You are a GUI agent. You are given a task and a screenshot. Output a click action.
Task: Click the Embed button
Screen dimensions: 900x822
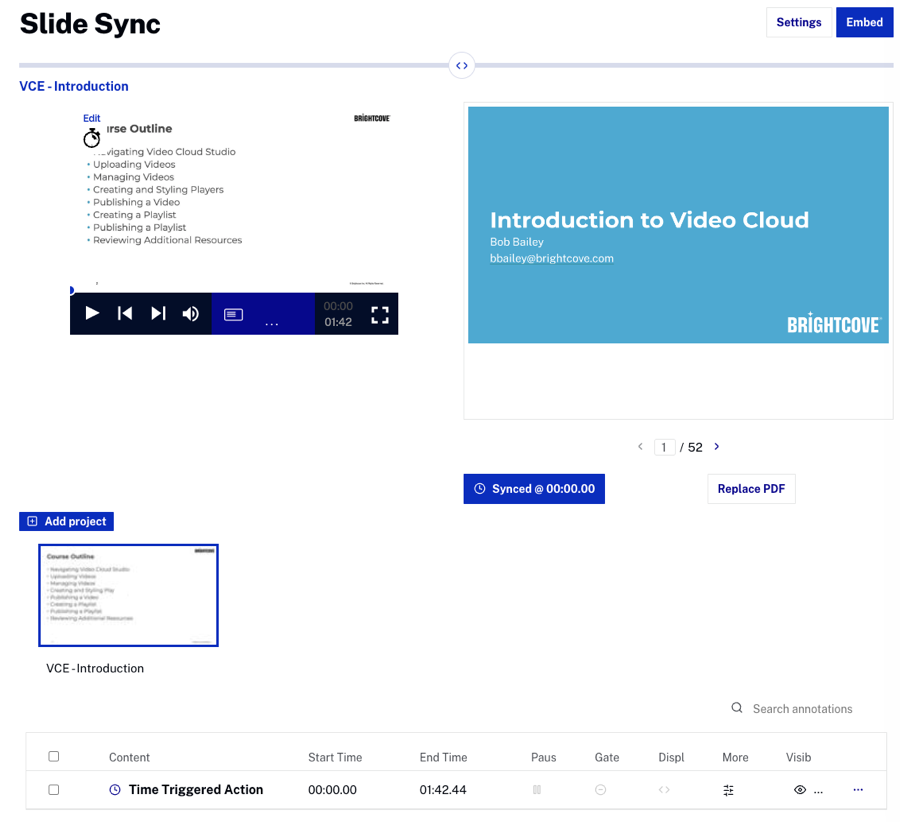[x=864, y=22]
